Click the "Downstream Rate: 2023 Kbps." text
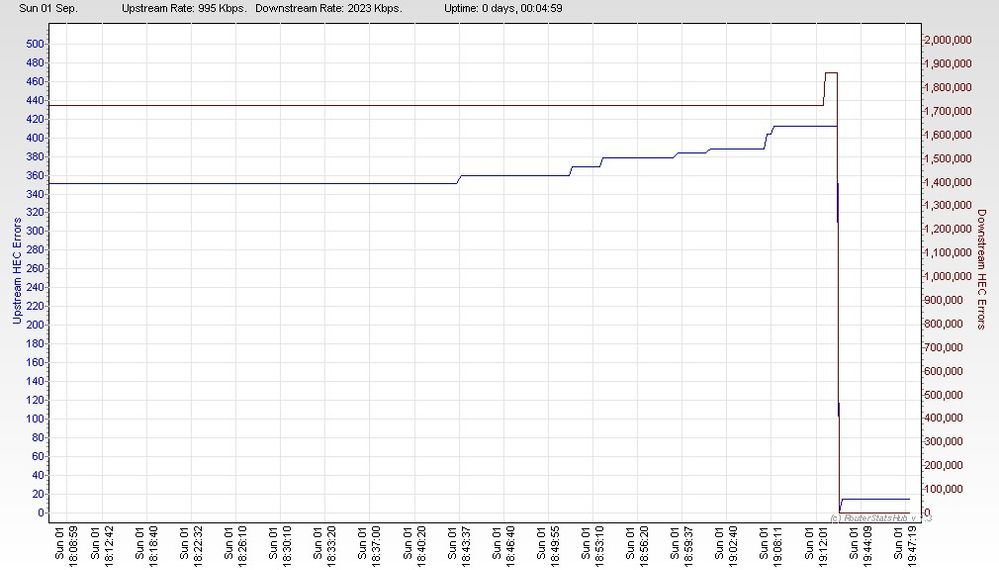This screenshot has width=999, height=570. 329,8
